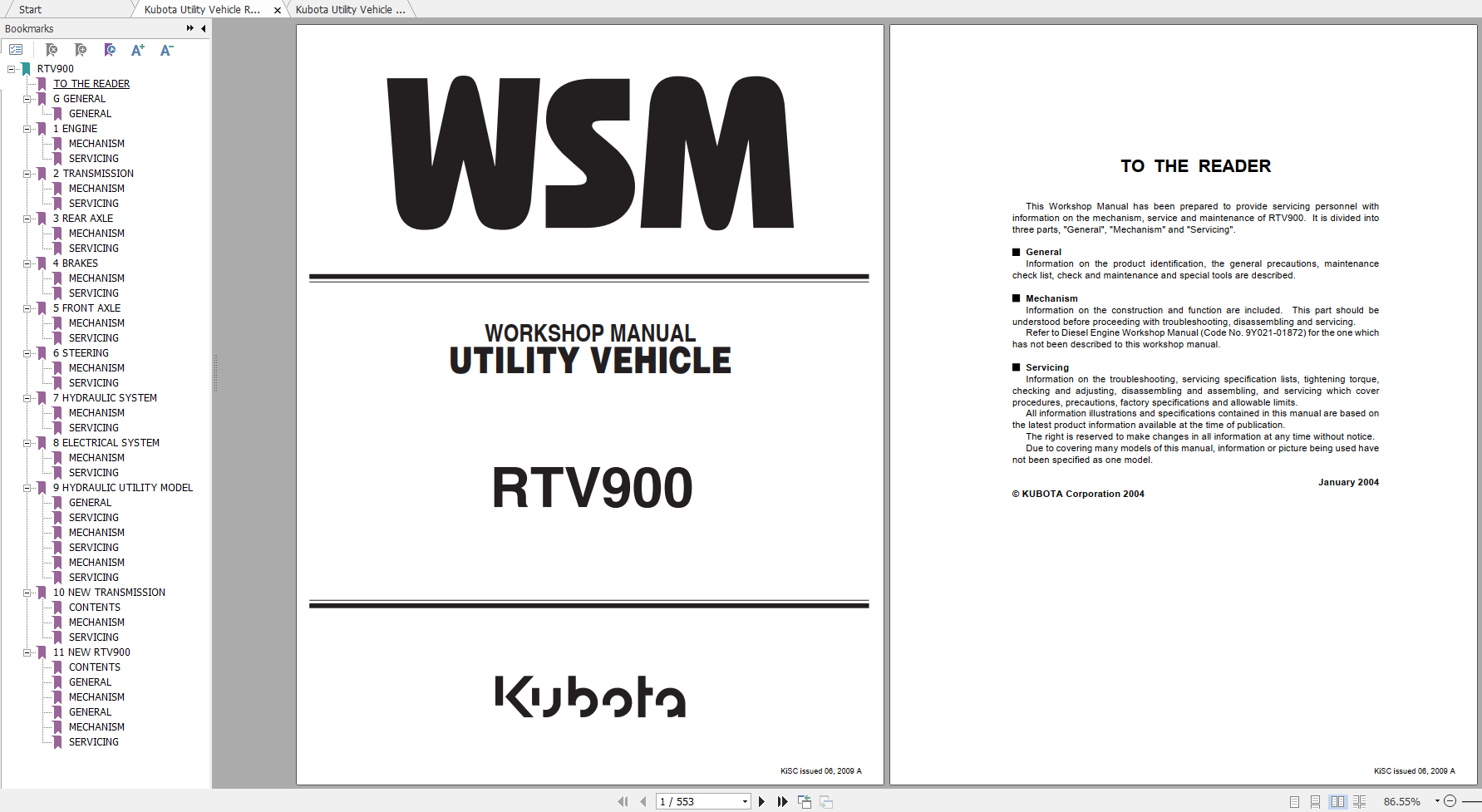This screenshot has height=812, width=1482.
Task: Collapse the 11 NEW RTV900 node
Action: coord(27,652)
